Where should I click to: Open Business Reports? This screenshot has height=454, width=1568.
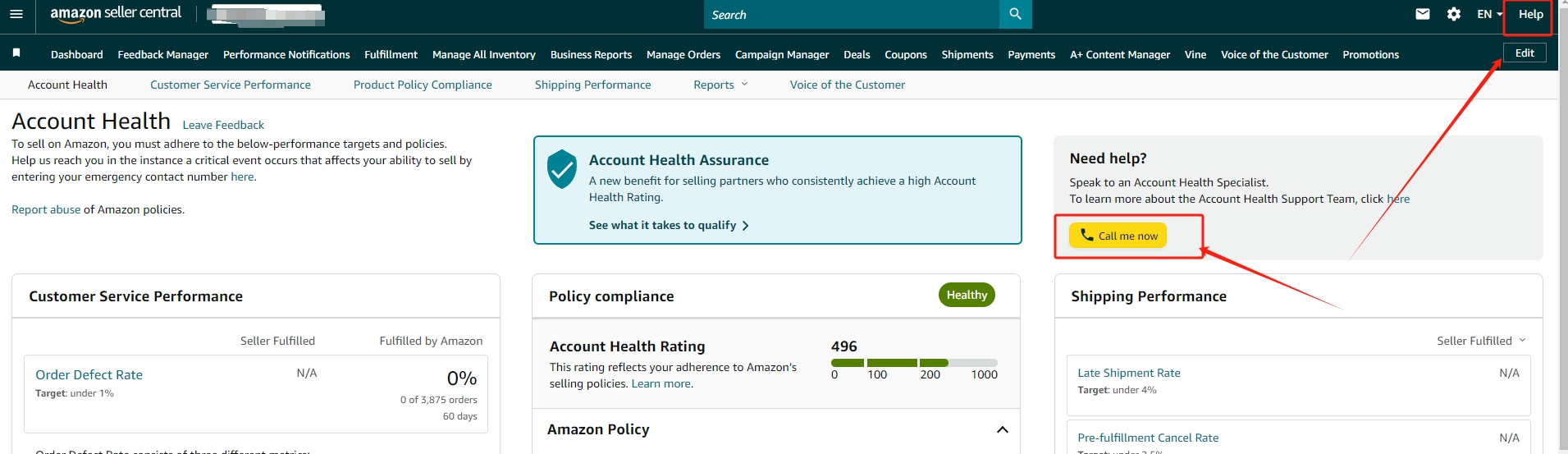coord(591,55)
